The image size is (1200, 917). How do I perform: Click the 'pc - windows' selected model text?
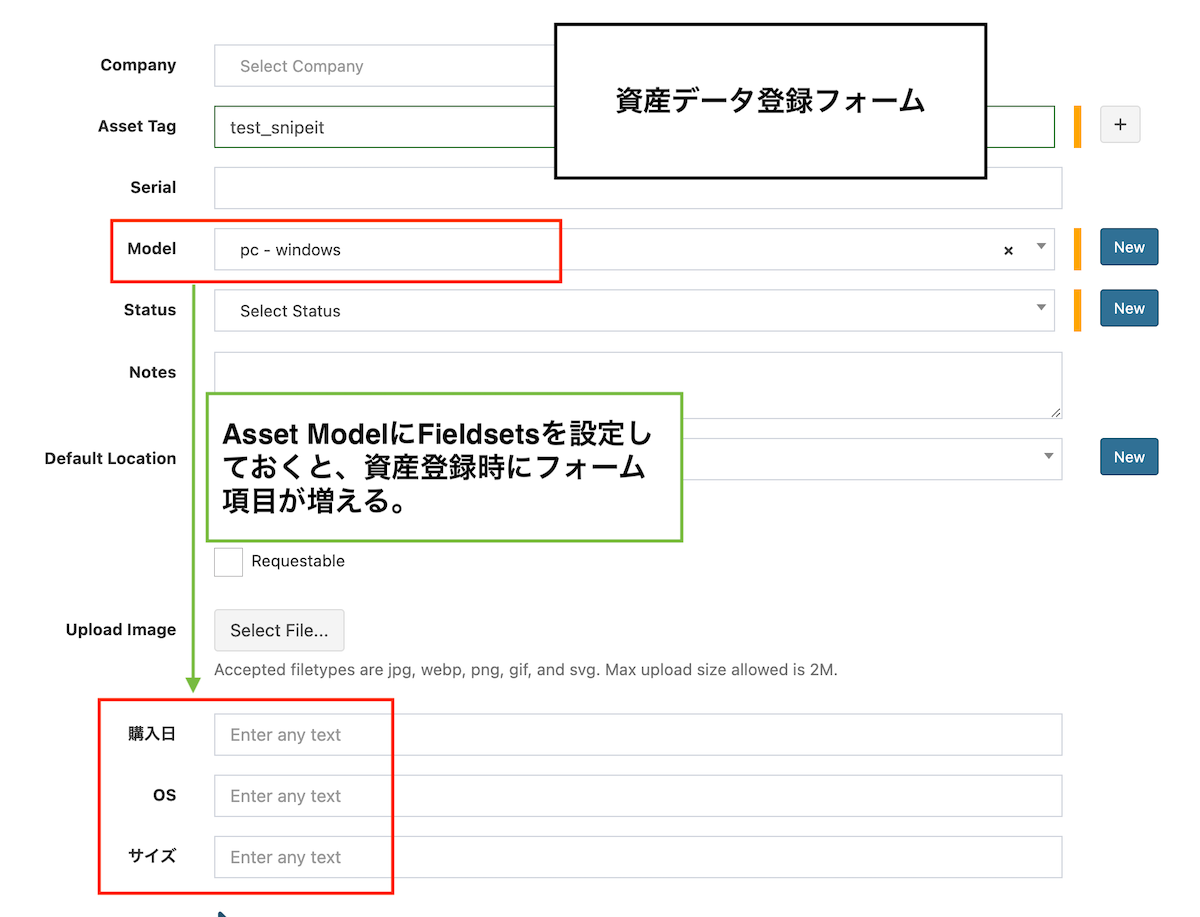291,250
